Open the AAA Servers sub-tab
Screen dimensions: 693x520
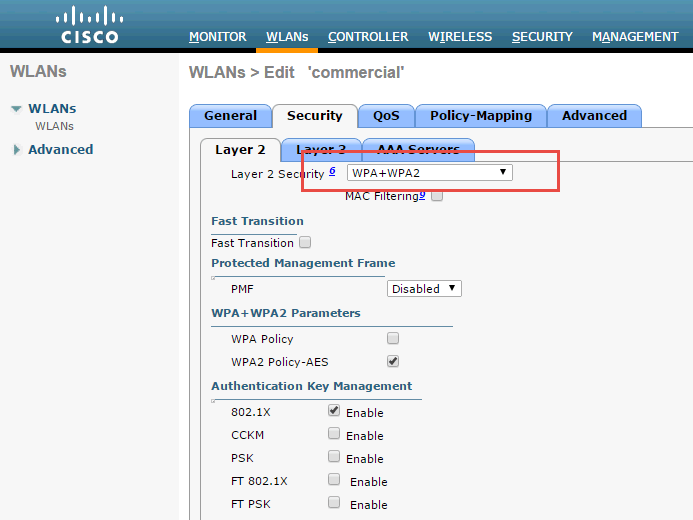click(x=418, y=150)
